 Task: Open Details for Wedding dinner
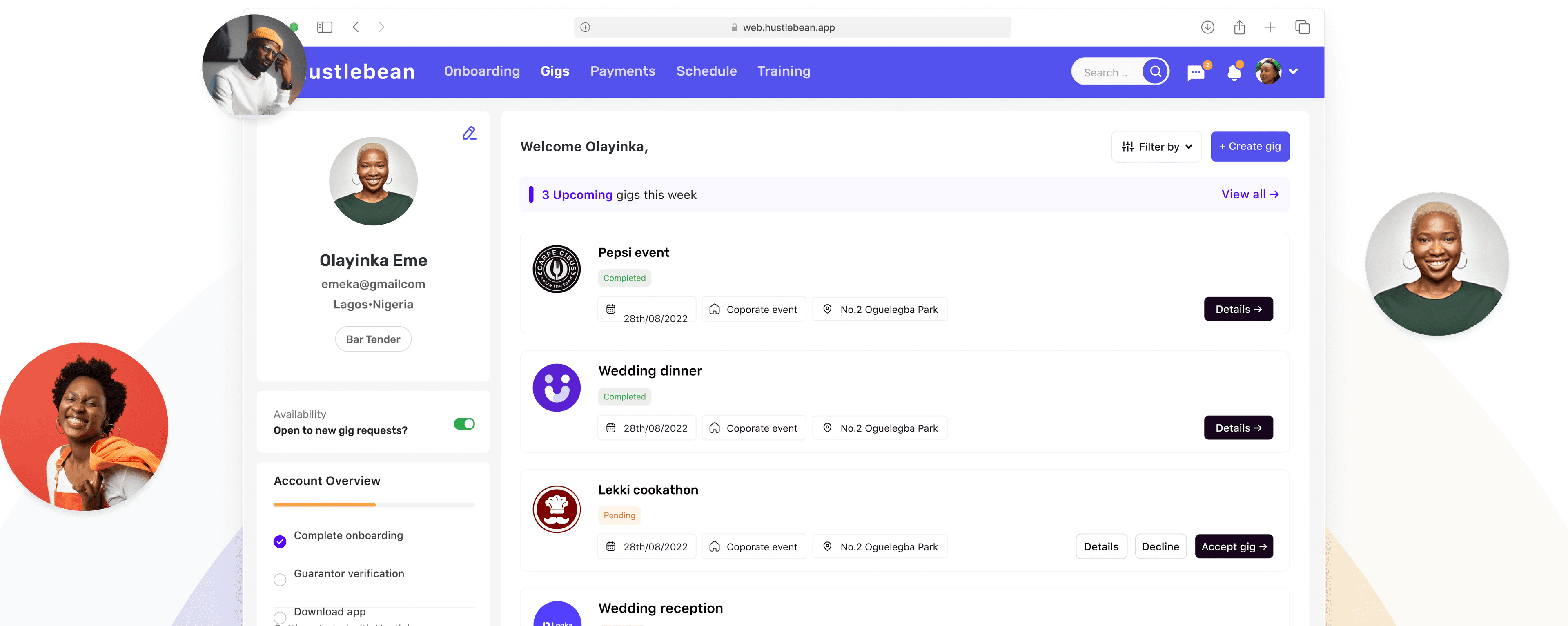click(x=1238, y=428)
